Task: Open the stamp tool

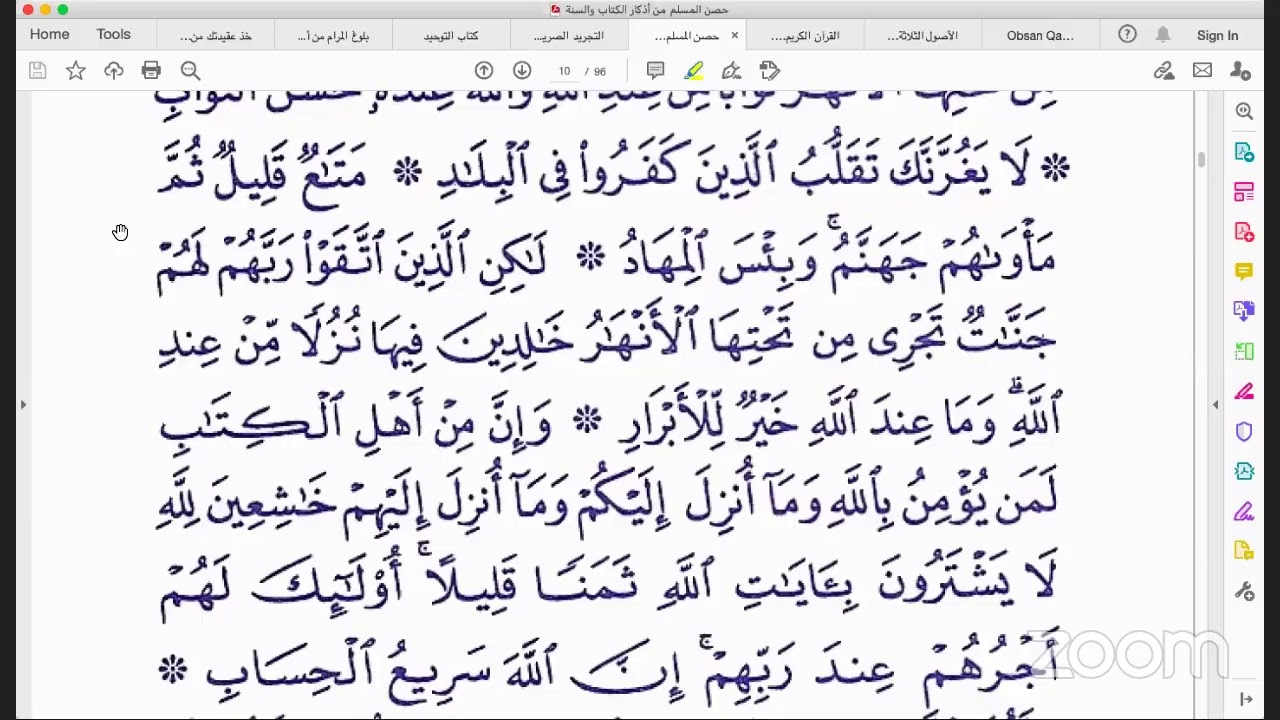Action: (769, 70)
